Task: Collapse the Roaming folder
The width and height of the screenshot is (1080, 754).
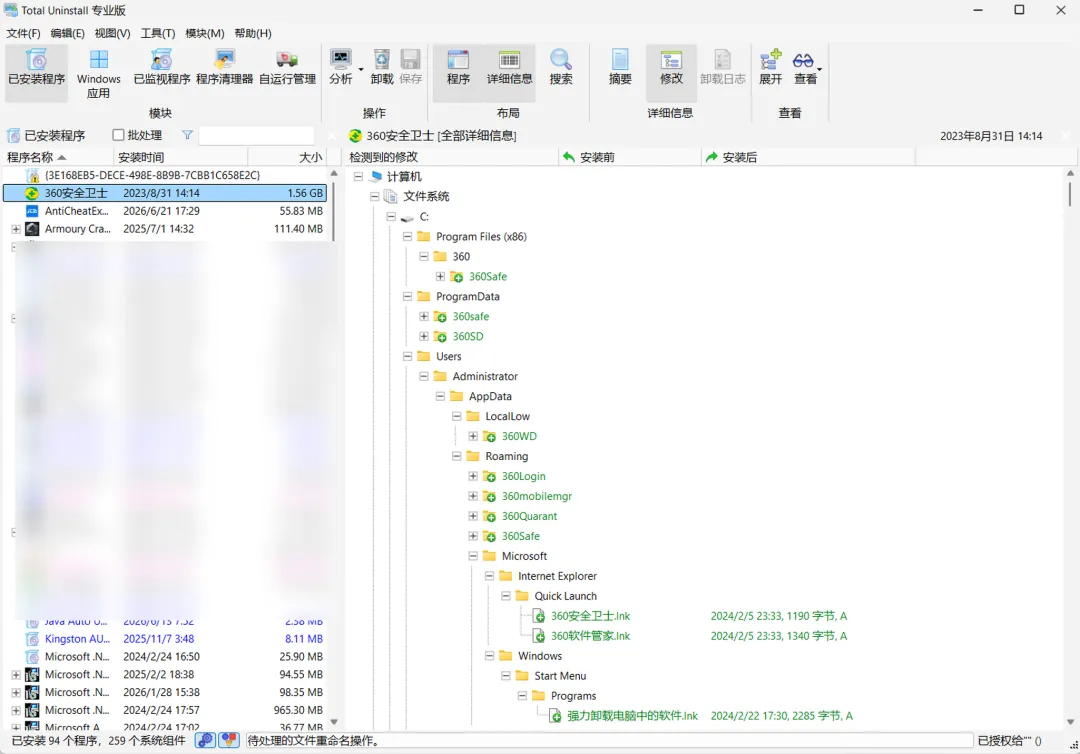Action: coord(457,456)
